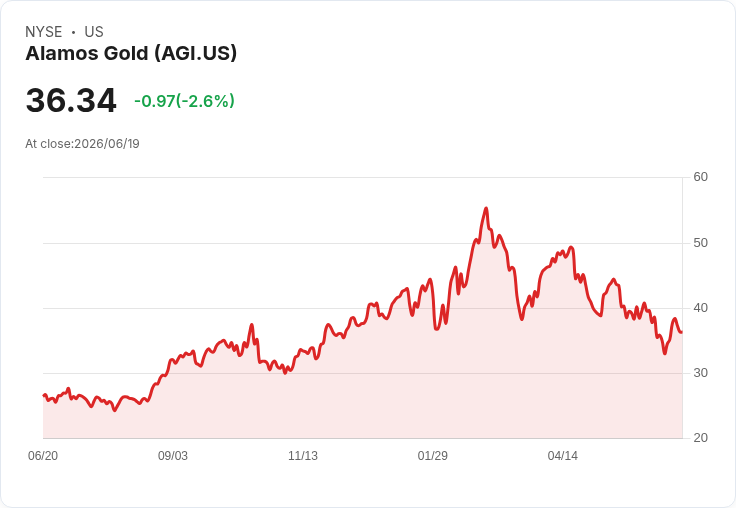736x508 pixels.
Task: Click the 60 price axis label
Action: pyautogui.click(x=700, y=177)
